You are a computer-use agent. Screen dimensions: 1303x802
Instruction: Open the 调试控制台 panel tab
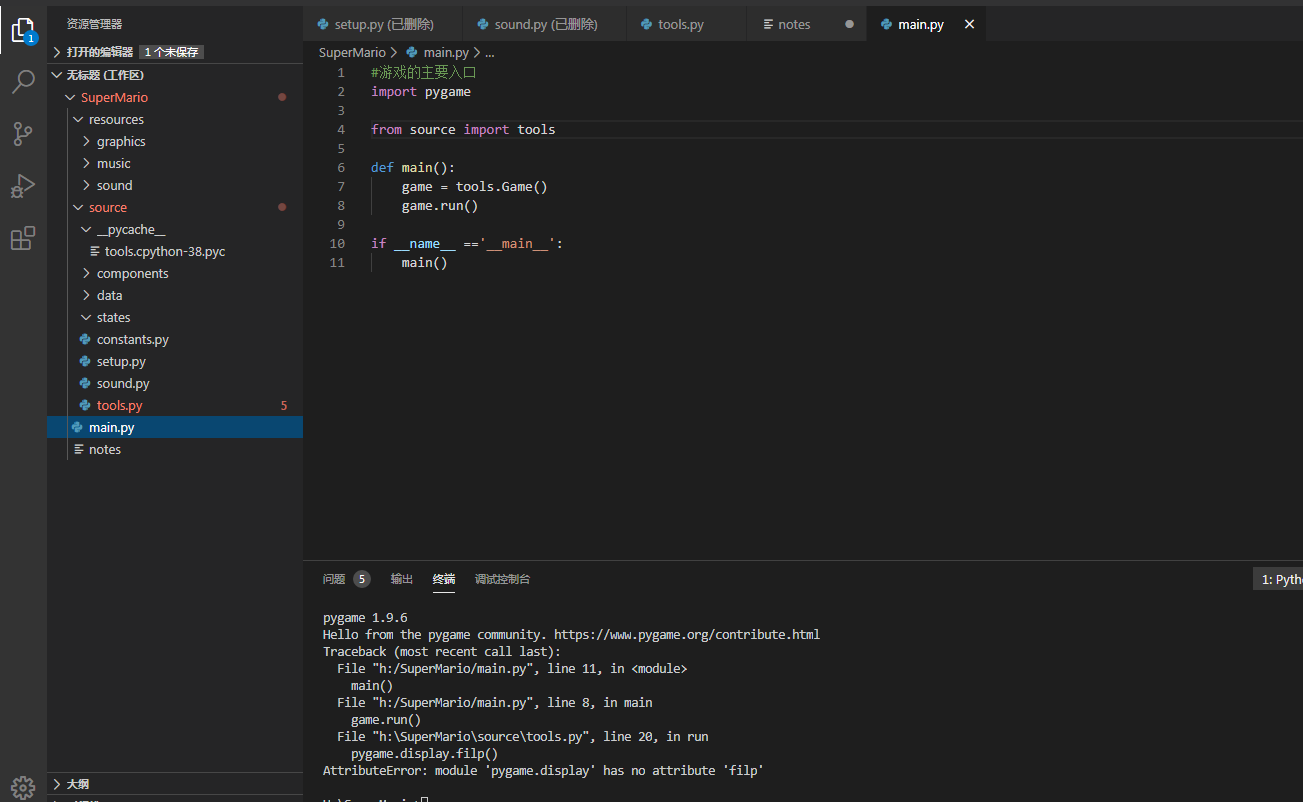coord(503,579)
